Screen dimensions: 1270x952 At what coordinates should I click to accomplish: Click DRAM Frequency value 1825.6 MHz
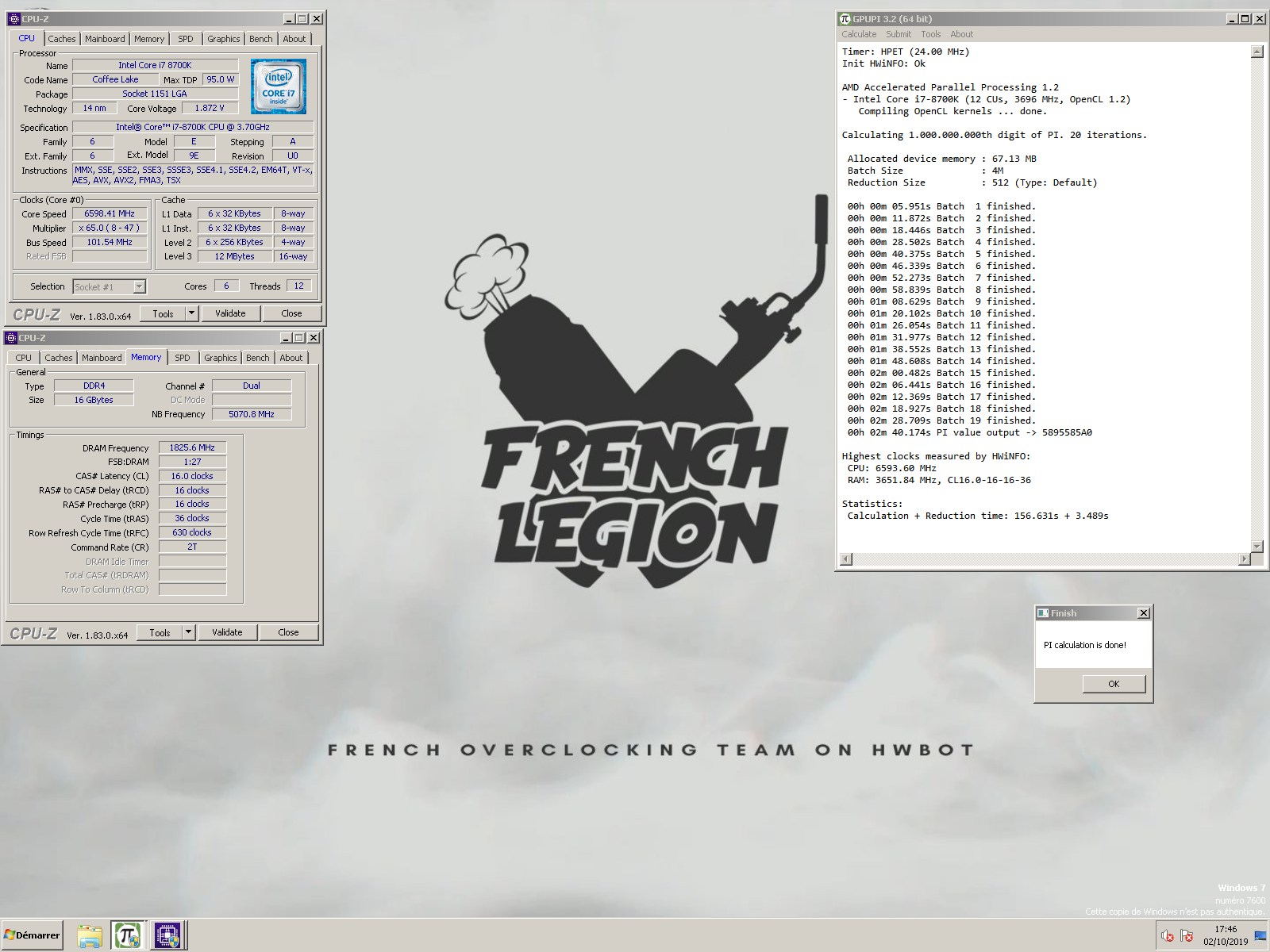pos(192,447)
